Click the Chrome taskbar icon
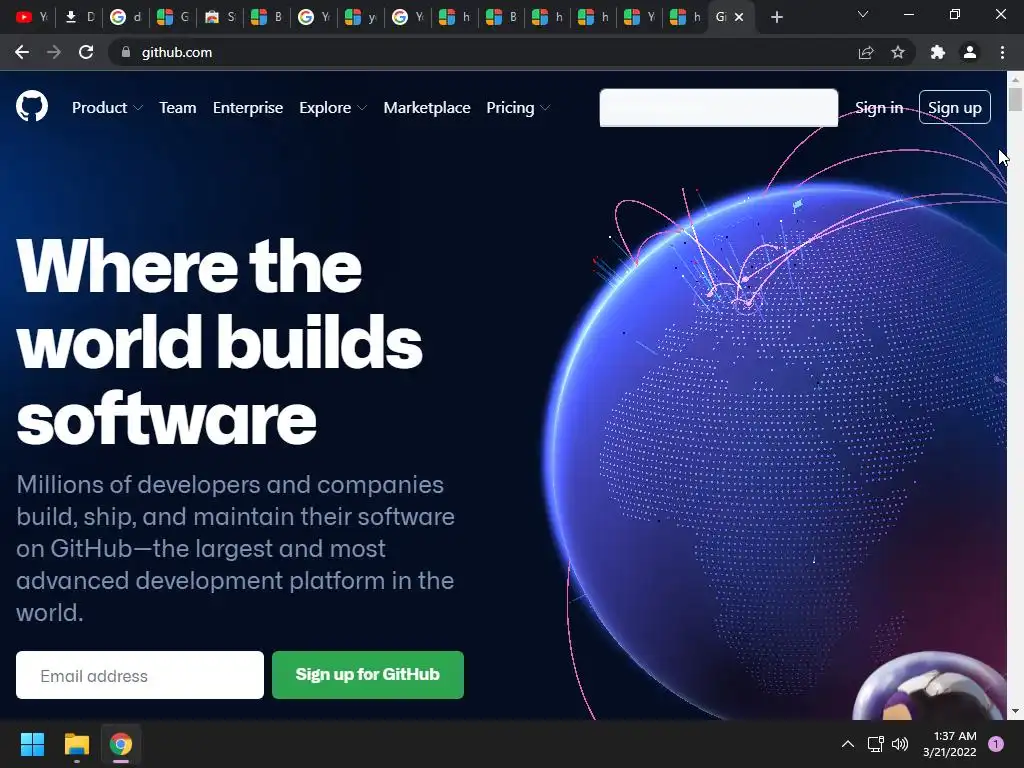 (x=121, y=744)
